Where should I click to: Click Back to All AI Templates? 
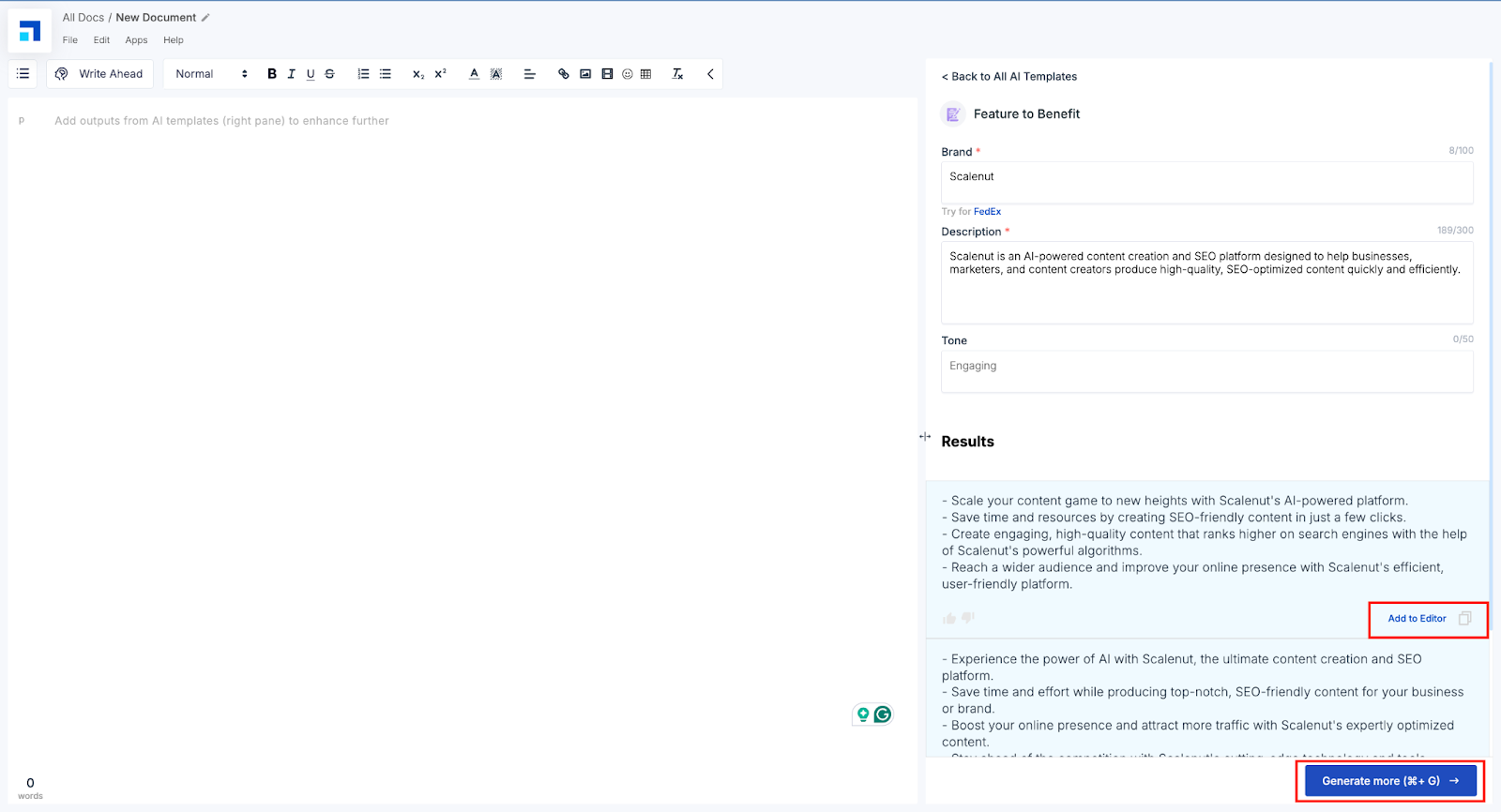click(1009, 77)
